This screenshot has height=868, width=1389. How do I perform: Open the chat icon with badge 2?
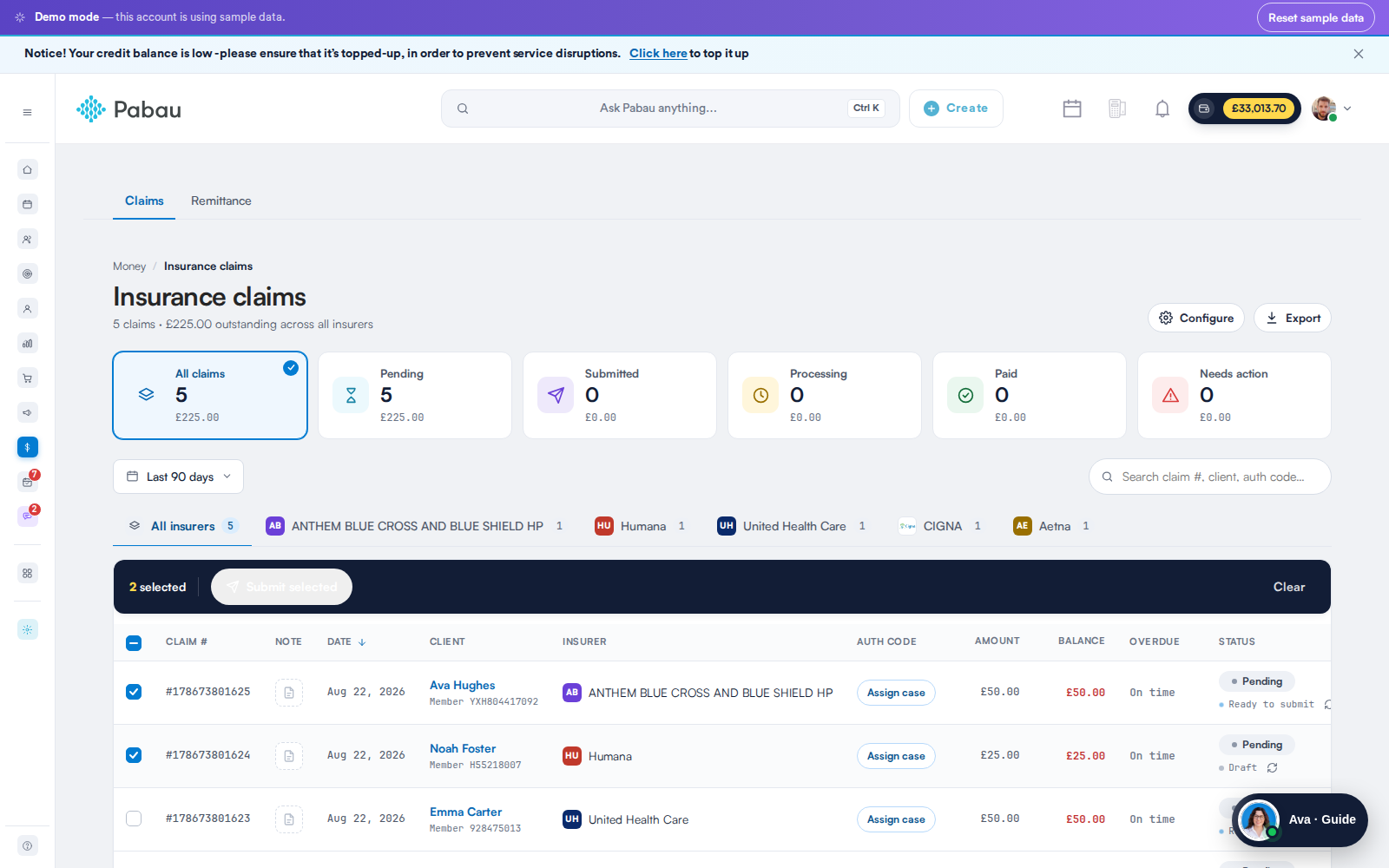(x=27, y=516)
